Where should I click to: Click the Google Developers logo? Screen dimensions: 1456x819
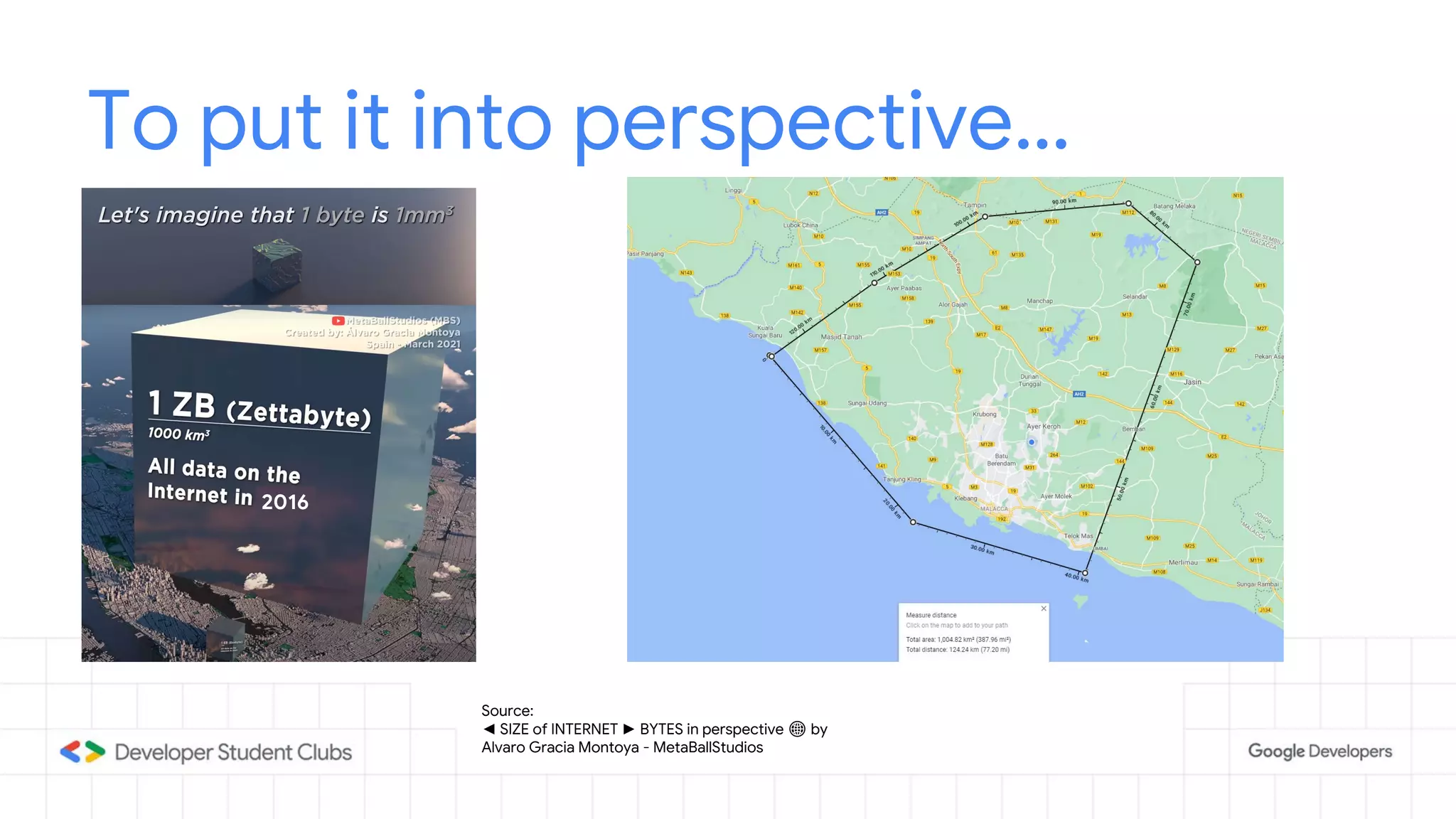[1319, 751]
